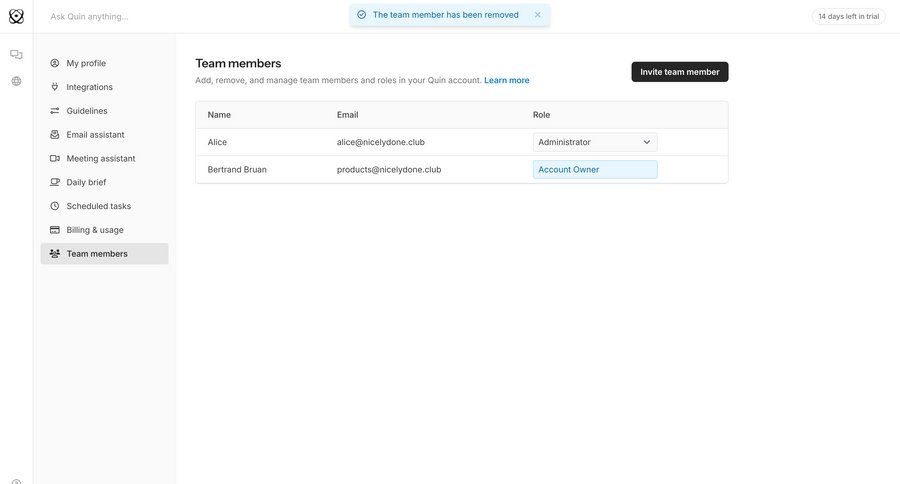Open Daily brief settings

[104, 182]
